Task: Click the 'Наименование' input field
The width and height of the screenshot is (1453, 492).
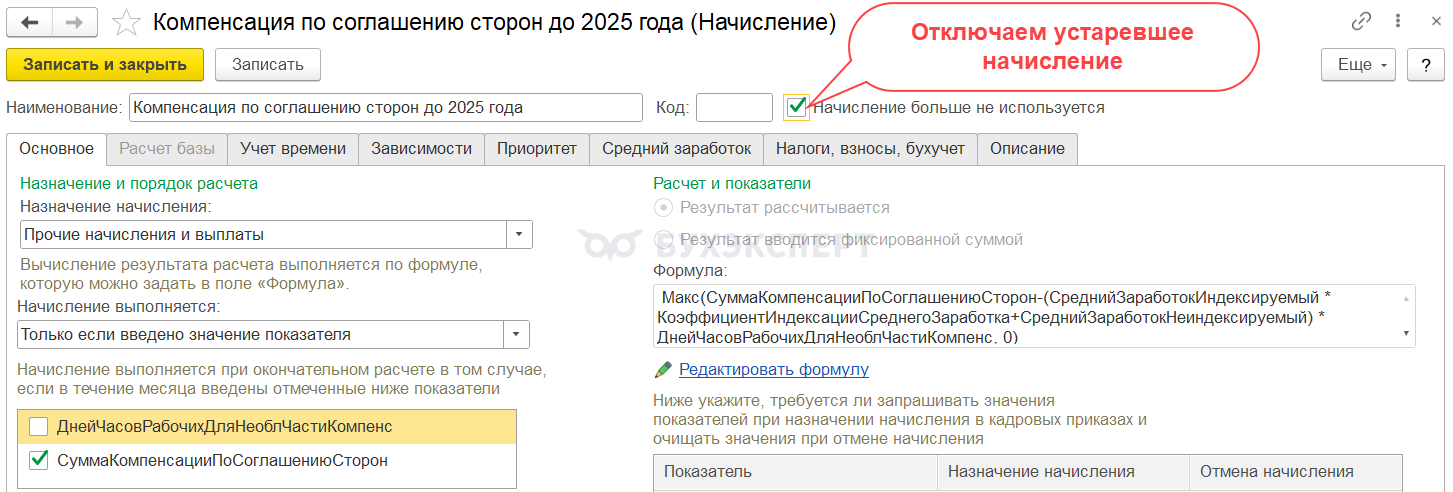Action: click(386, 107)
